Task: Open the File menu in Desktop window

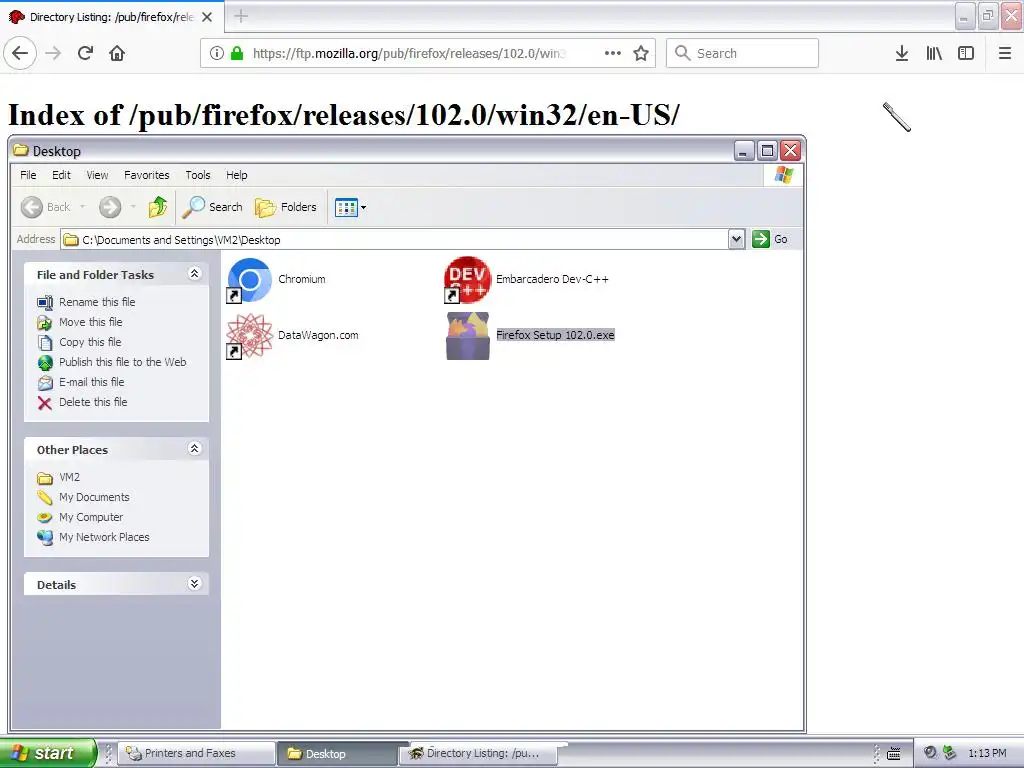Action: pos(28,175)
